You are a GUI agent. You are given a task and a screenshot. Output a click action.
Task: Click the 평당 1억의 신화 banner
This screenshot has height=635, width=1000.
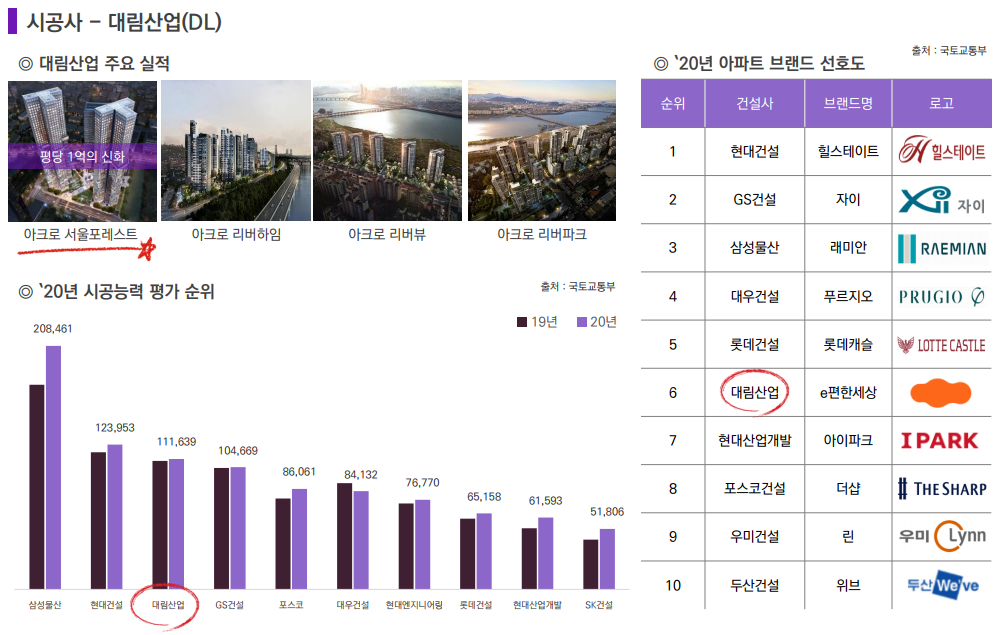pos(82,156)
